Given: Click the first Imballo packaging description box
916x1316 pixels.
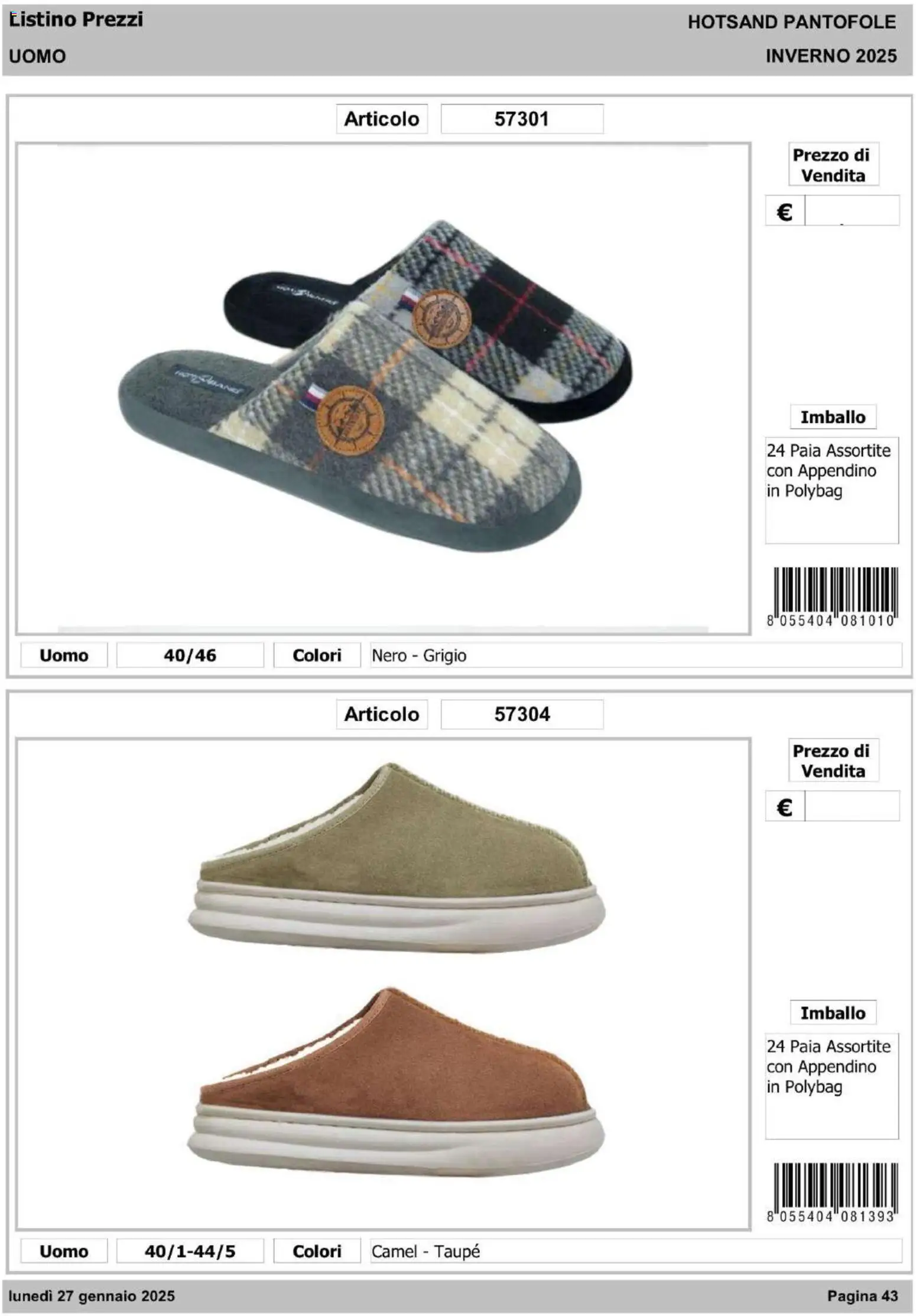Looking at the screenshot, I should pos(832,490).
